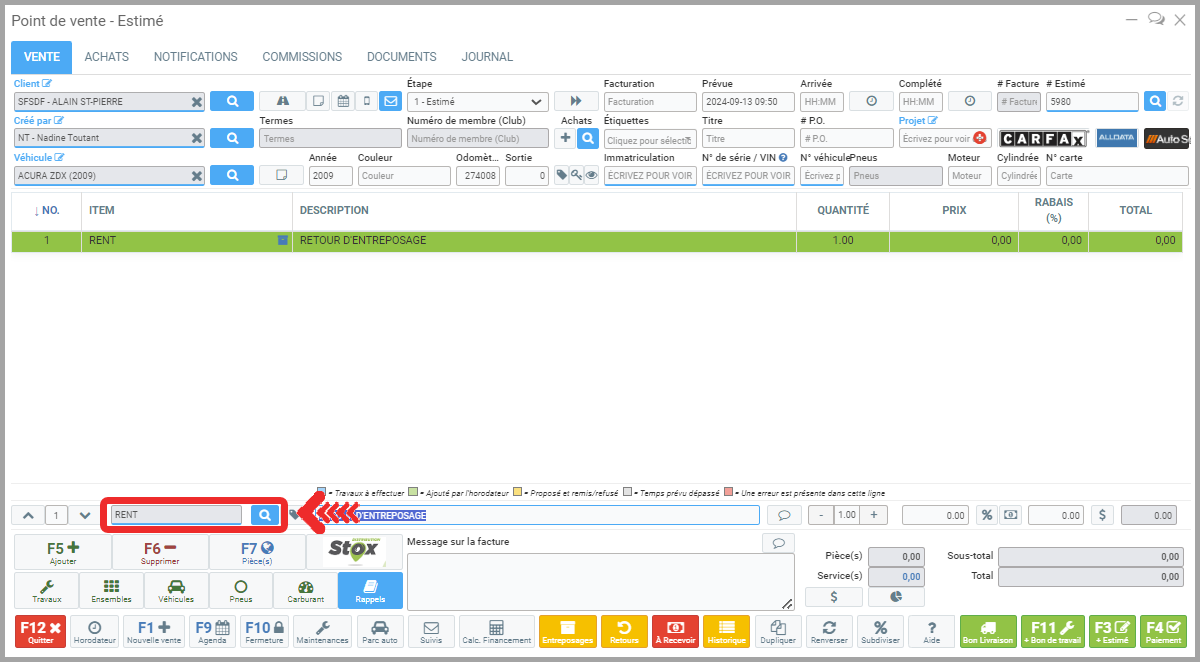Click the item search magnifier next to RENT
The image size is (1200, 662).
tap(265, 515)
